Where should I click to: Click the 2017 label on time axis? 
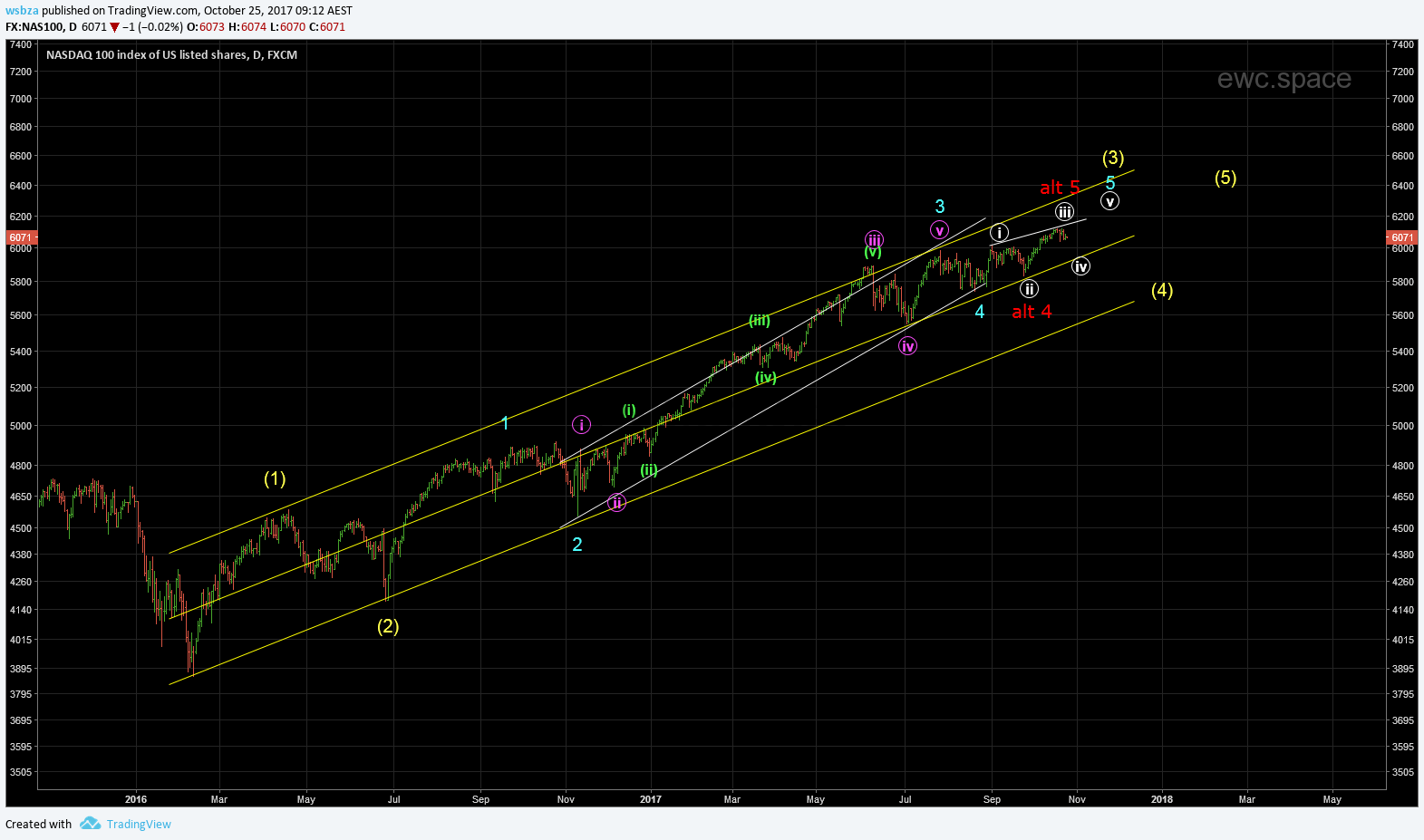[650, 799]
